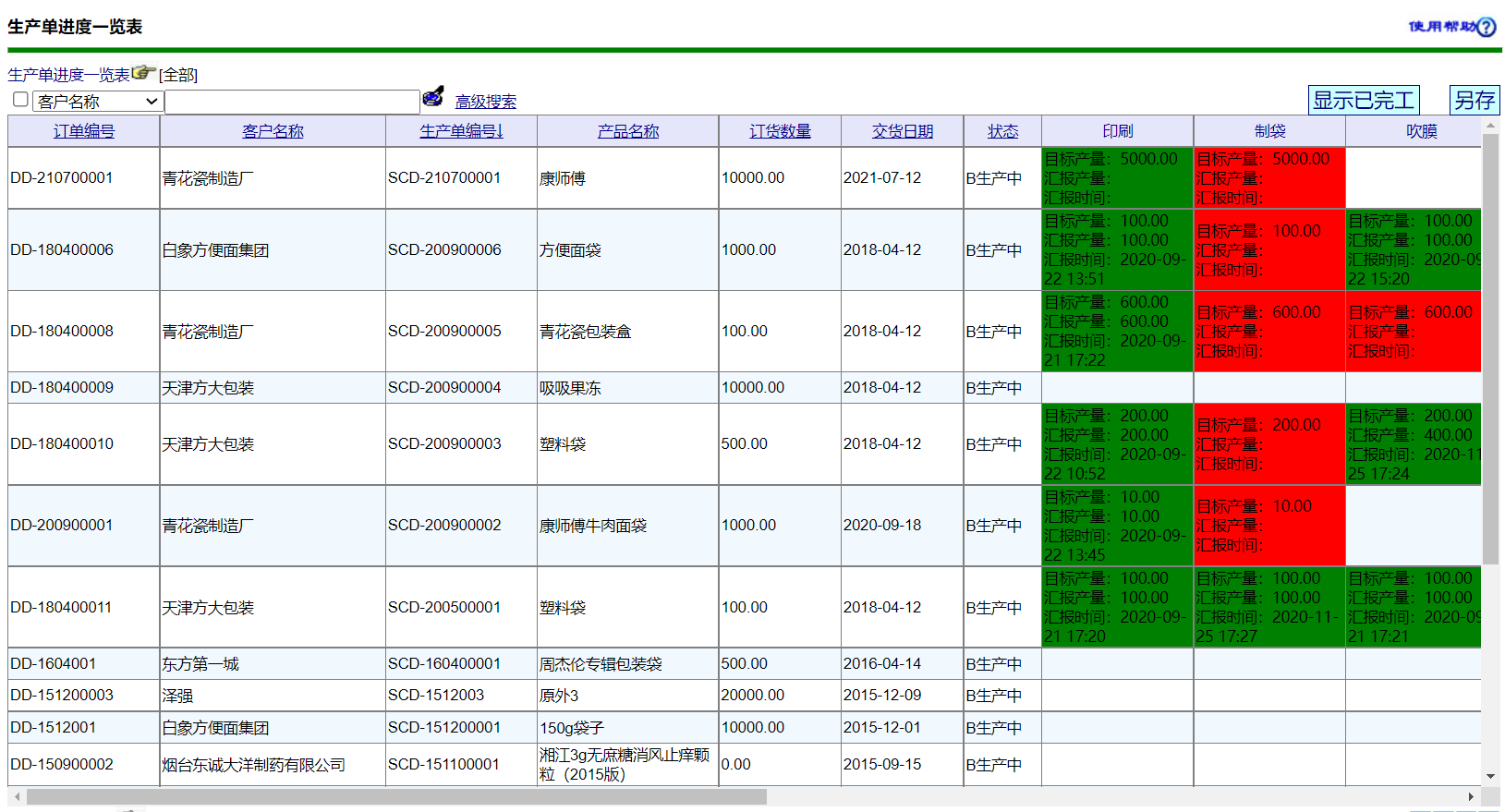Viewport: 1505px width, 812px height.
Task: Sort by 客户名称 column header
Action: (273, 131)
